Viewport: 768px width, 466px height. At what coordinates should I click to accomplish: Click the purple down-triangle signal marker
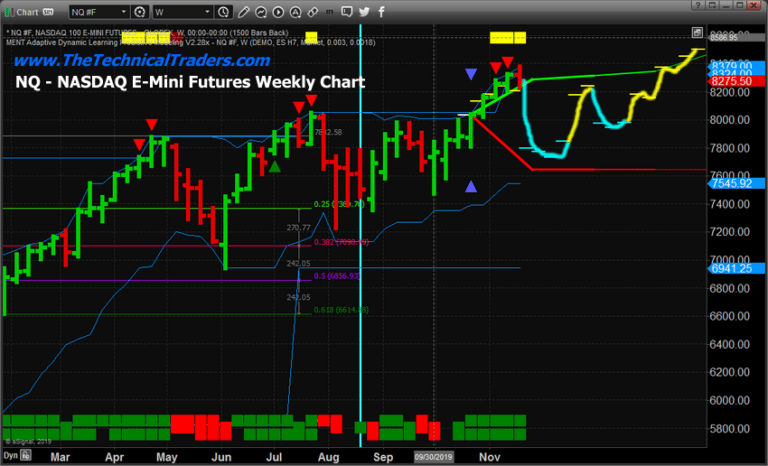(x=471, y=74)
